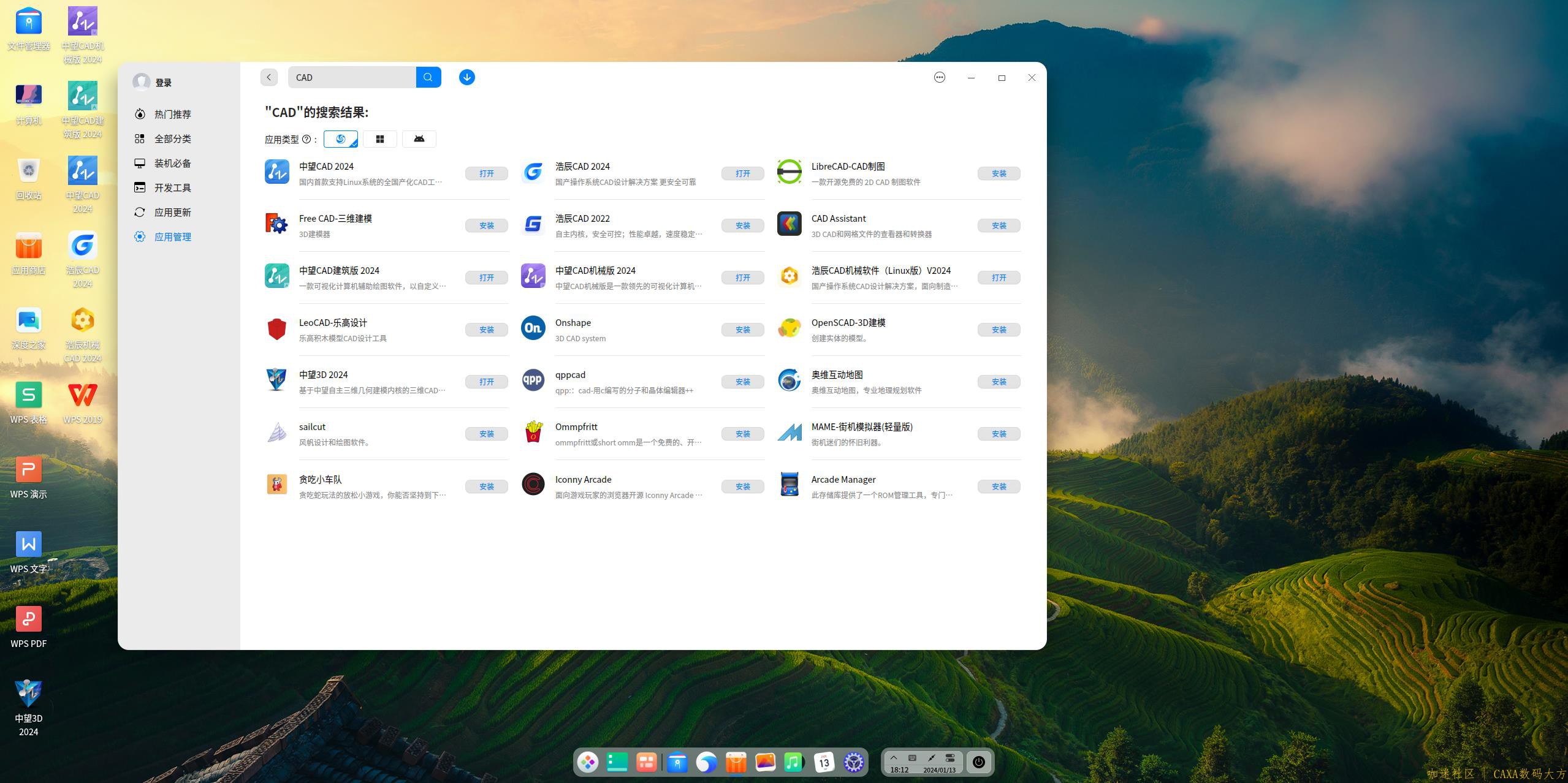
Task: Install Arcade Manager
Action: coord(999,486)
